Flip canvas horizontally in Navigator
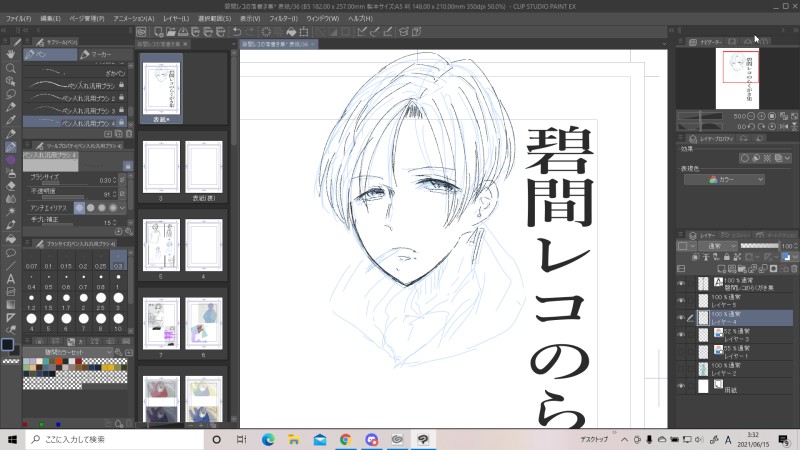800x450 pixels. coord(784,127)
